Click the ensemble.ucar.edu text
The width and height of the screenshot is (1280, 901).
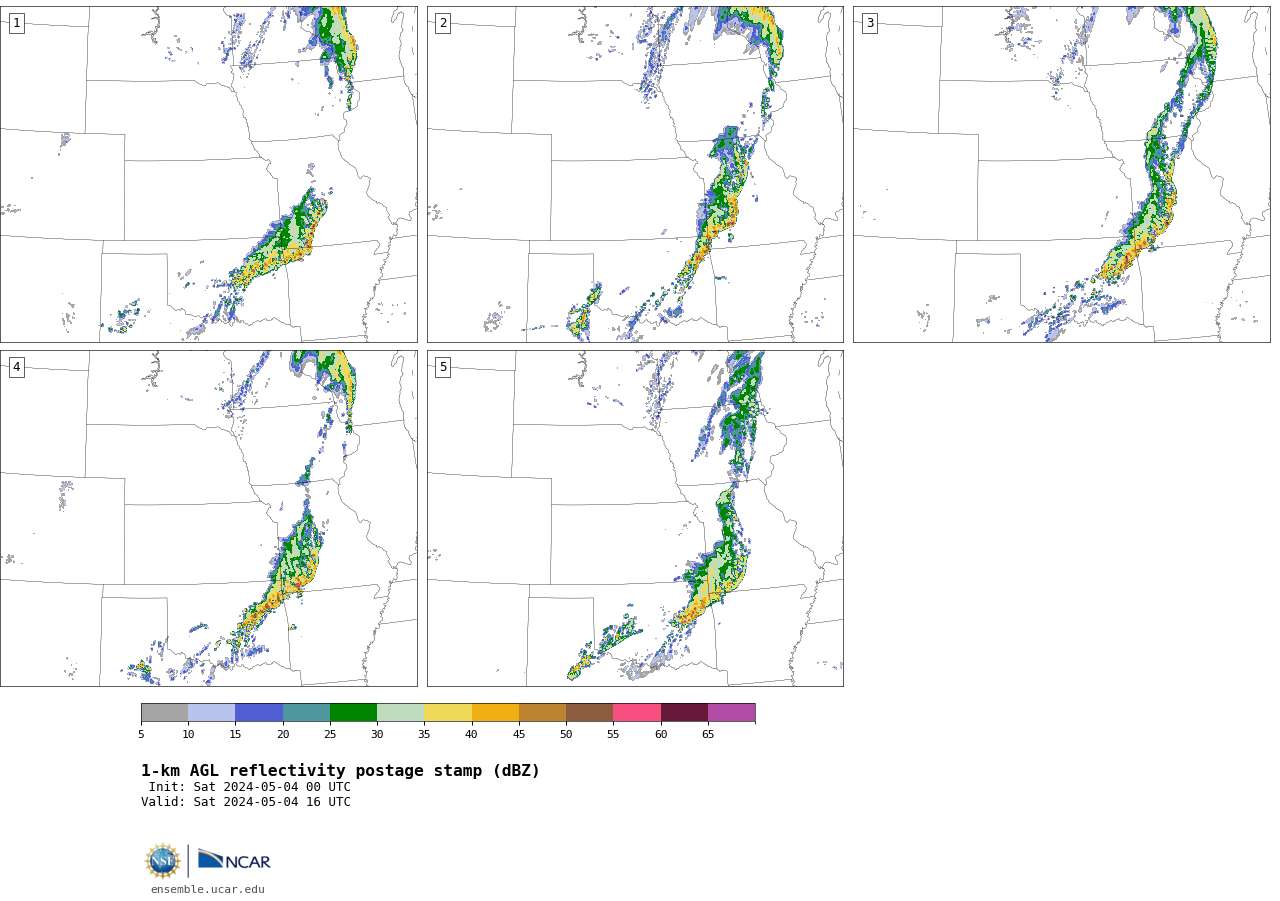point(208,889)
